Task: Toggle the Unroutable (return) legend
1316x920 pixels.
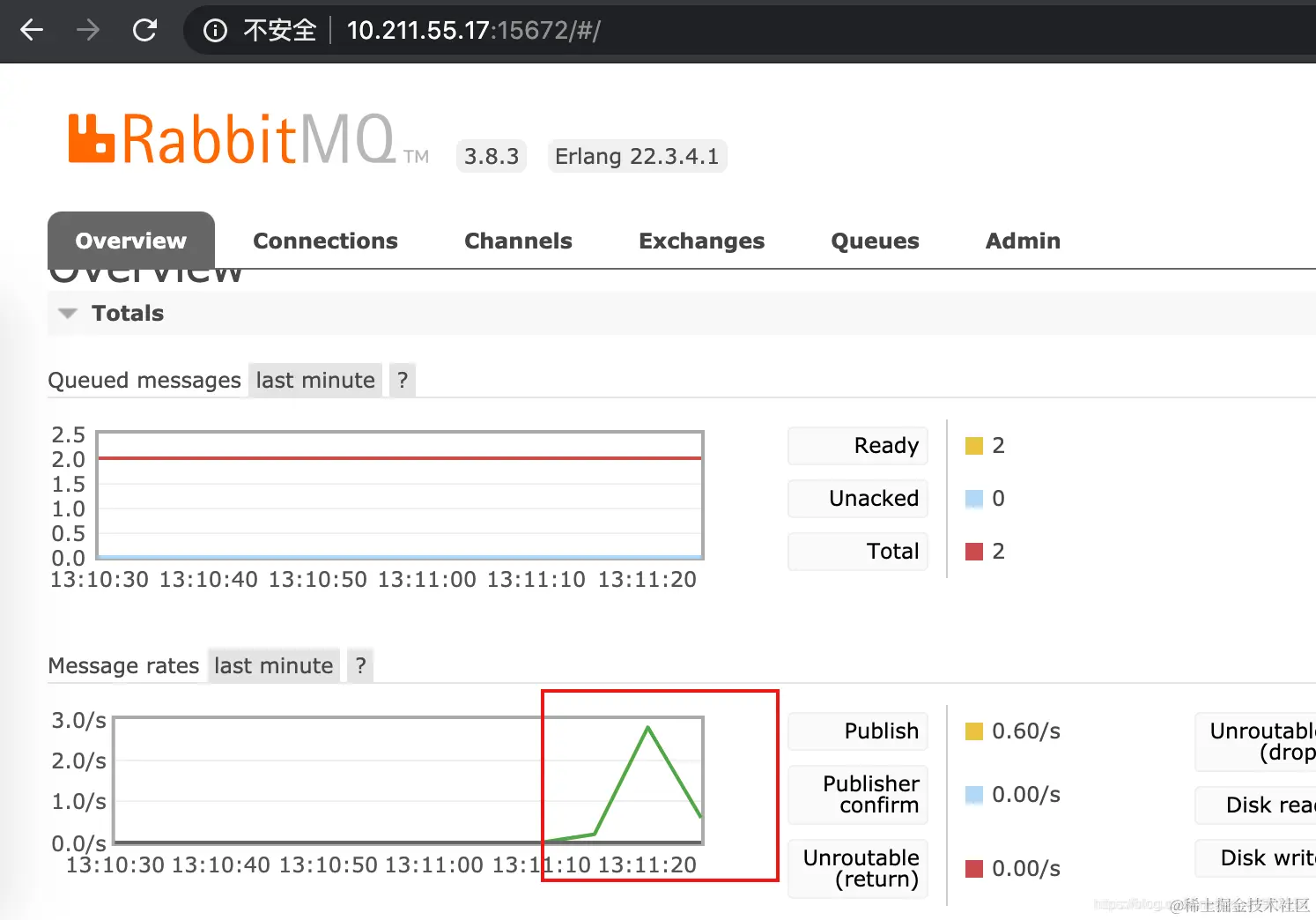Action: (858, 868)
